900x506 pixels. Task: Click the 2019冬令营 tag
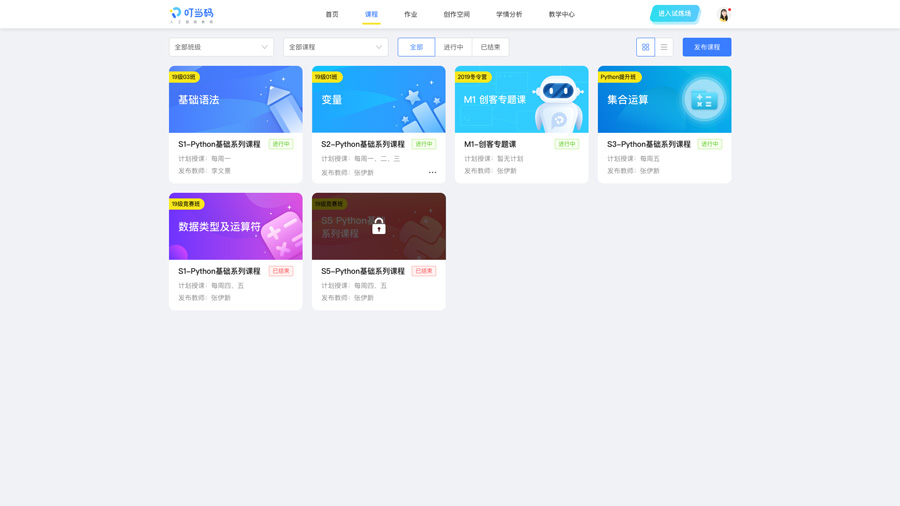point(472,77)
